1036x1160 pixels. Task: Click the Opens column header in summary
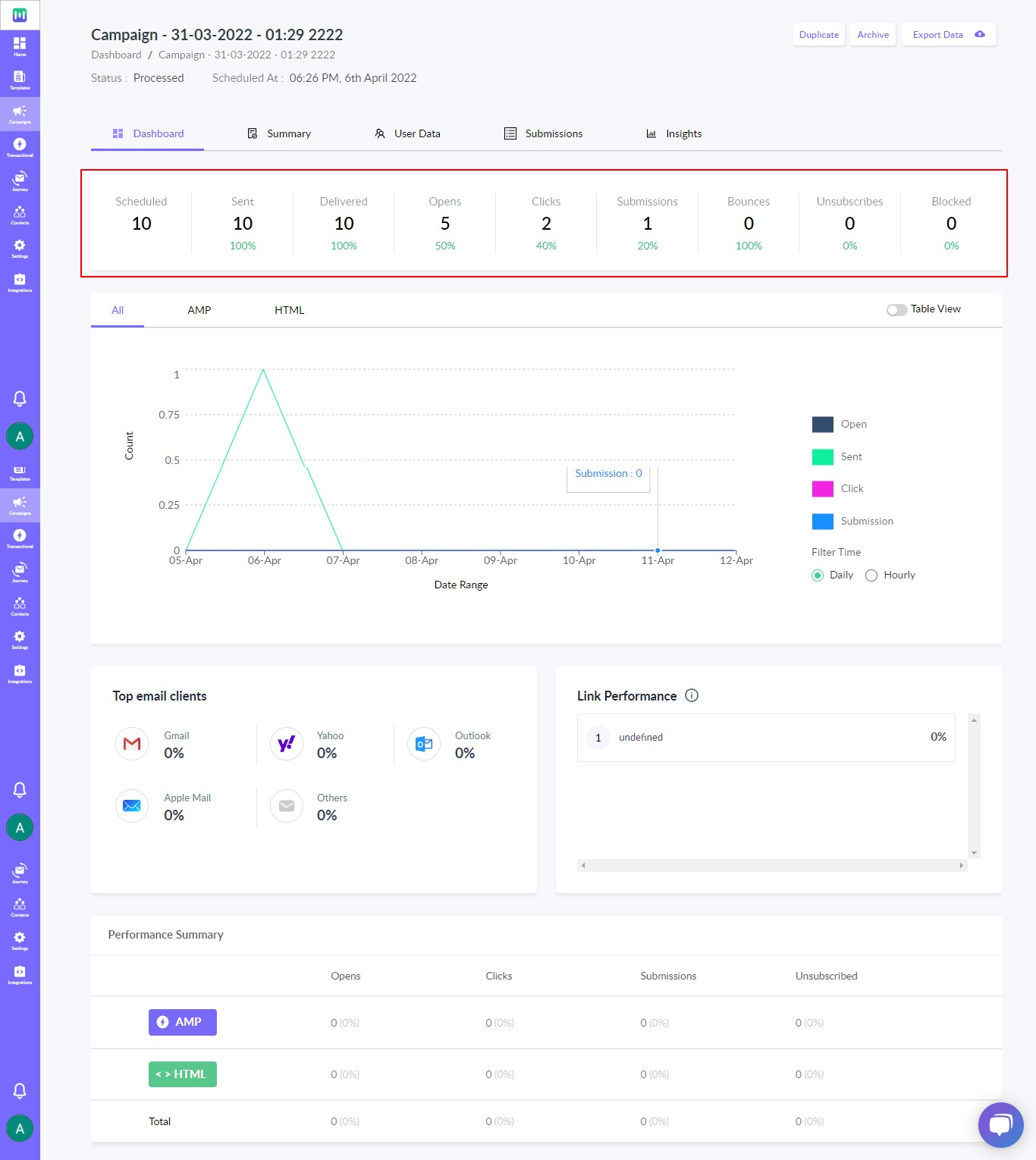pos(346,977)
